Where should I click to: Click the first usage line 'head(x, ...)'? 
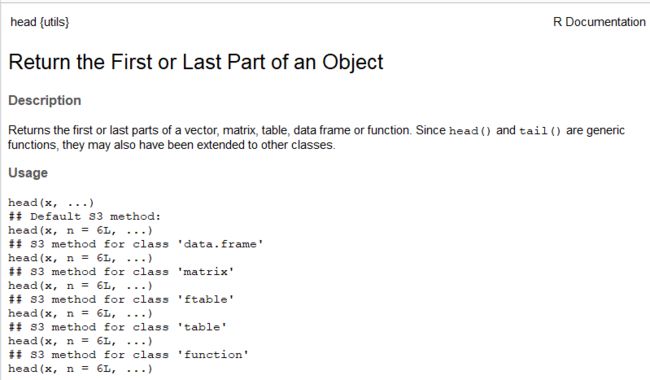[x=51, y=203]
